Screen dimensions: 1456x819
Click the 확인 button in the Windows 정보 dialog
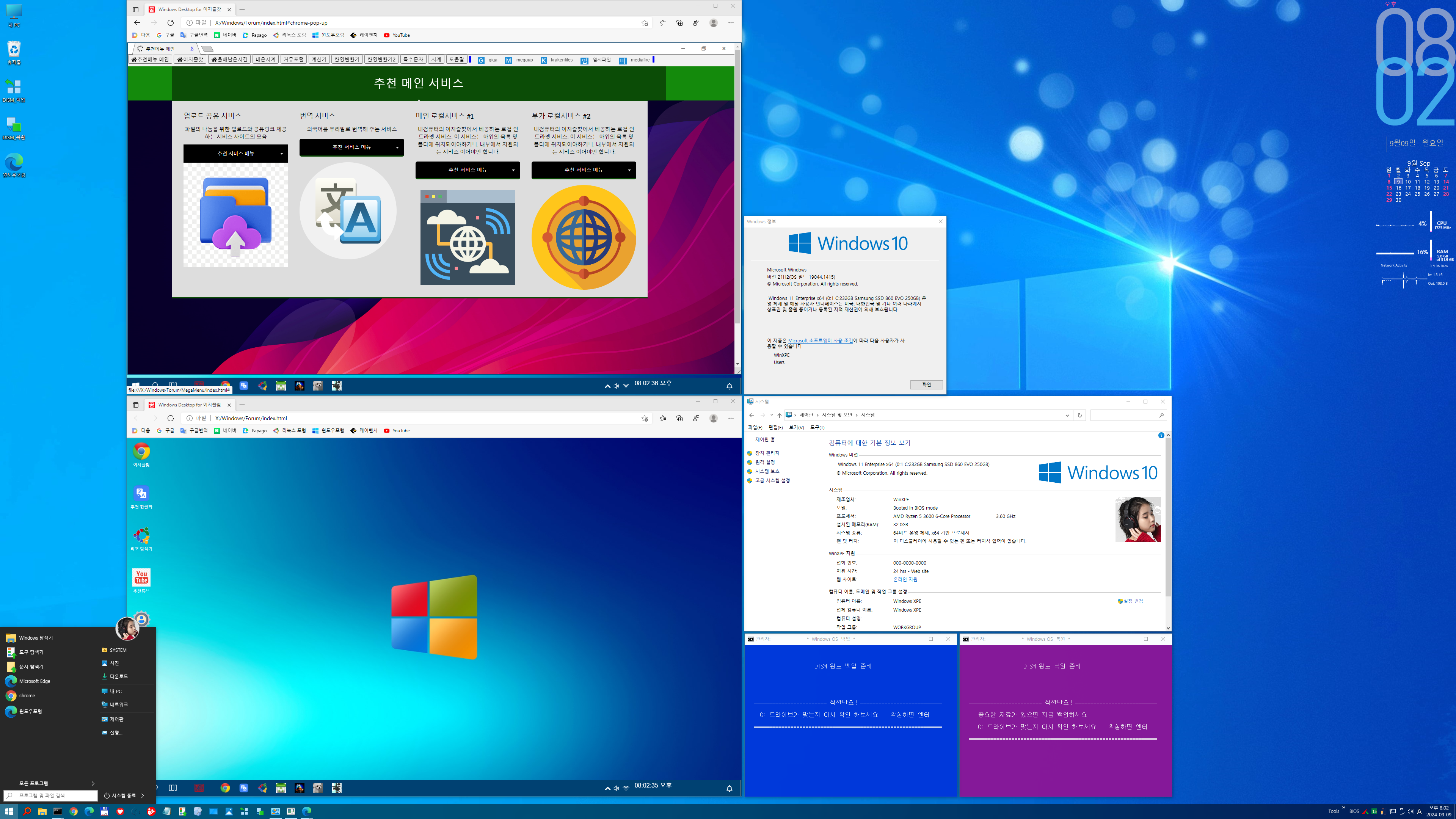point(926,384)
